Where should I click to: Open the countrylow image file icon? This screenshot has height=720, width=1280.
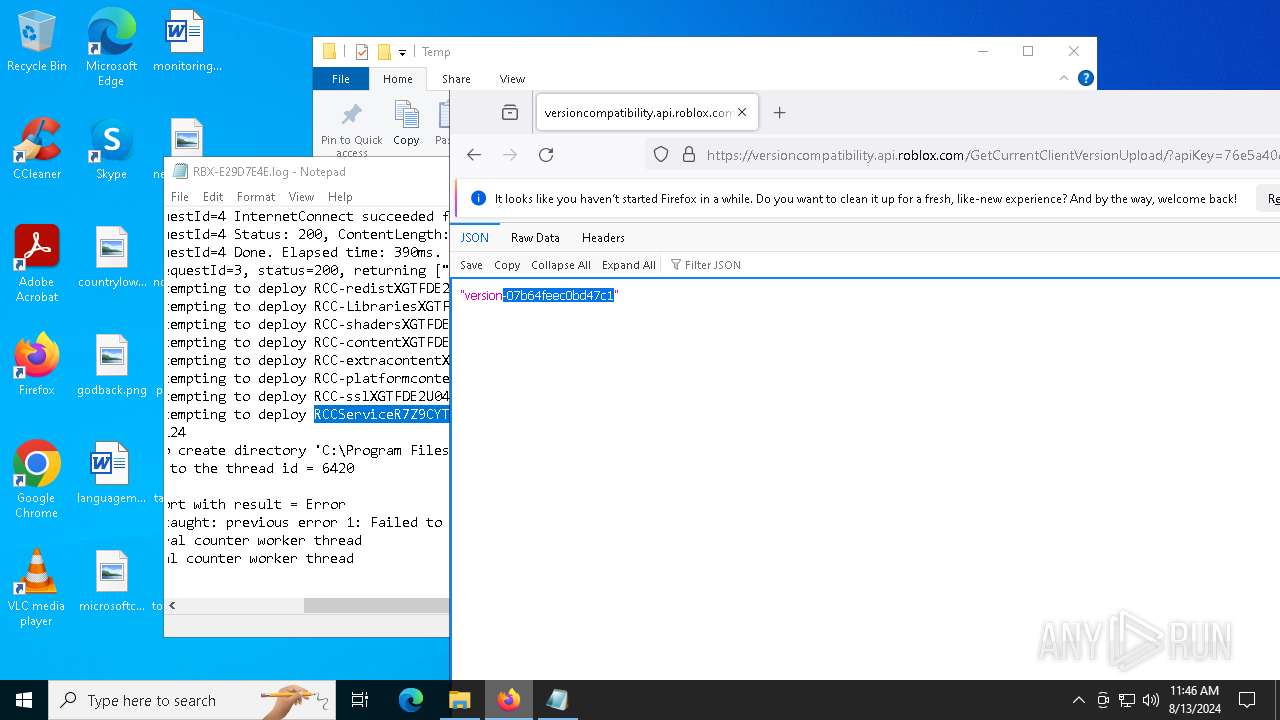pos(112,258)
